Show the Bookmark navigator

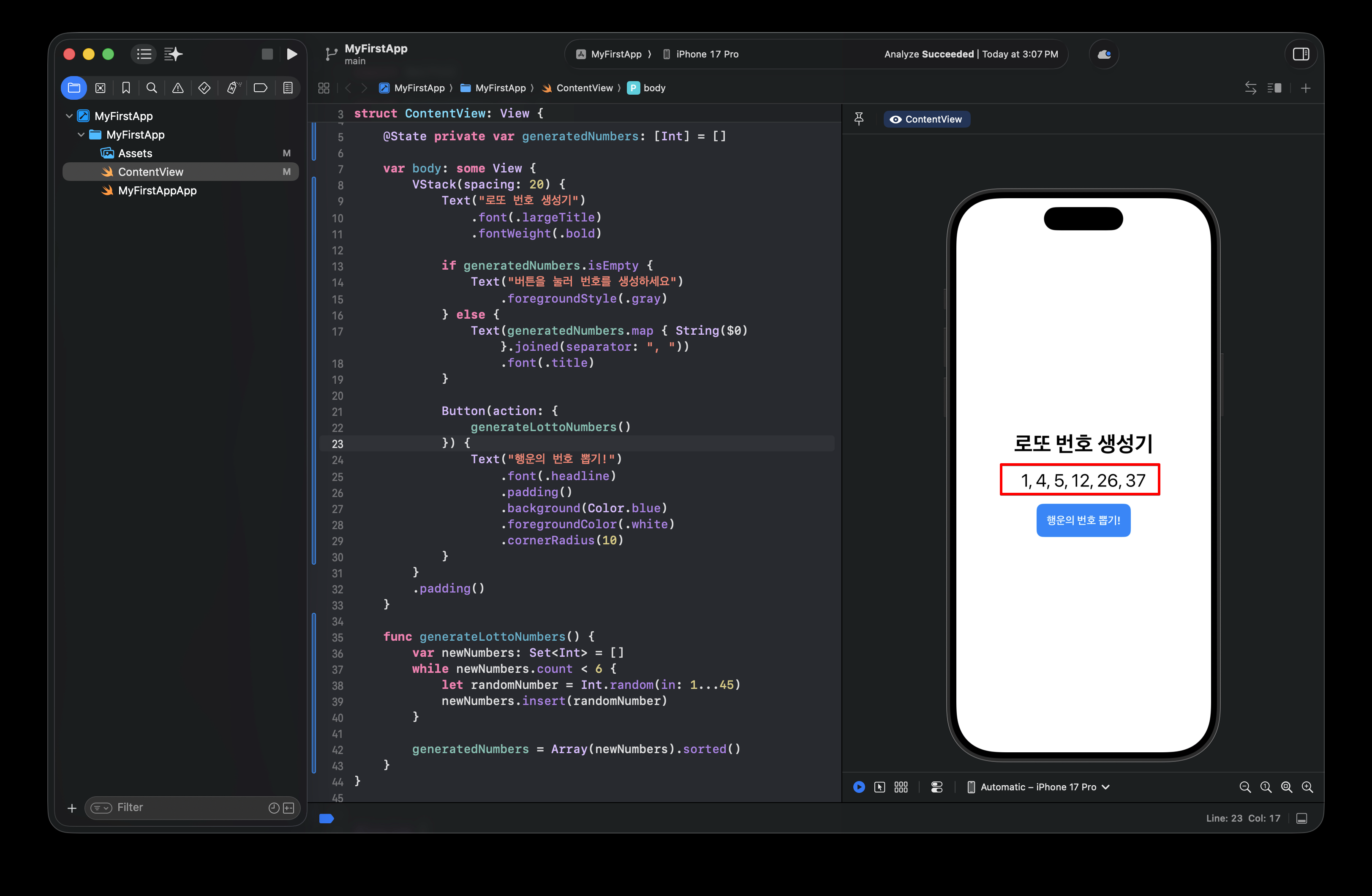[126, 87]
